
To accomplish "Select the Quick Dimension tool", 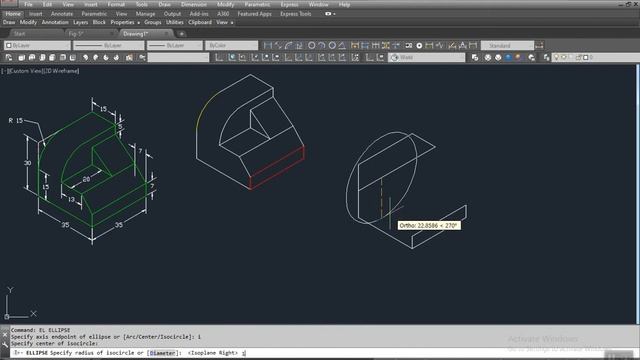I will [355, 45].
